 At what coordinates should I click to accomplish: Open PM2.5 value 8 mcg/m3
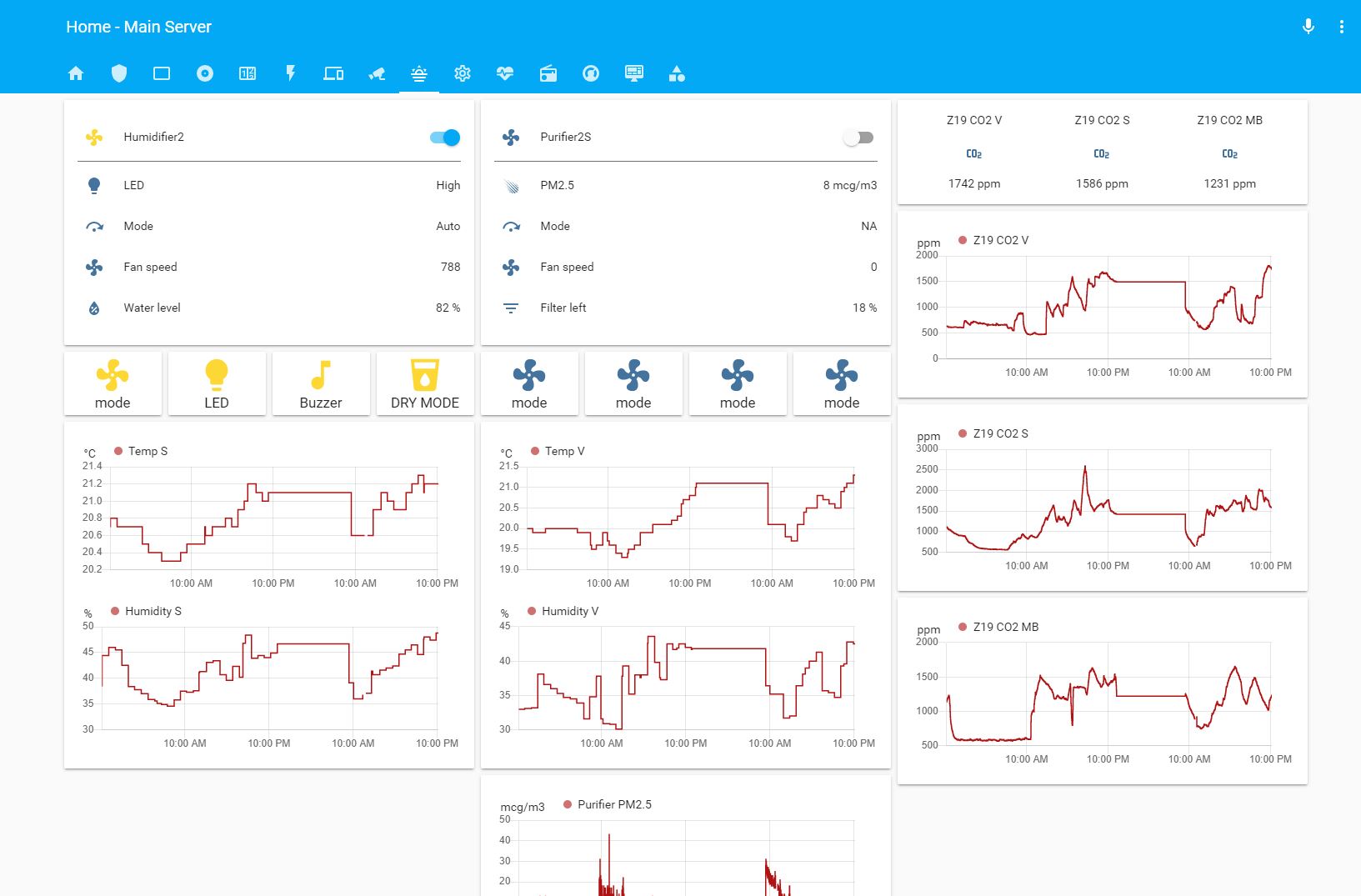coord(850,185)
